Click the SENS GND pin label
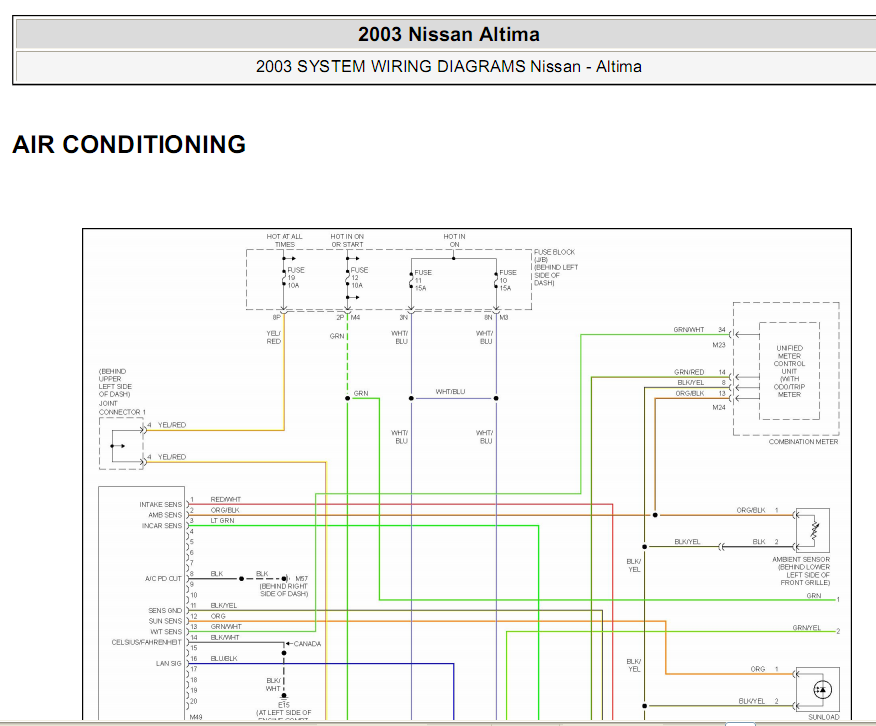 (x=165, y=610)
